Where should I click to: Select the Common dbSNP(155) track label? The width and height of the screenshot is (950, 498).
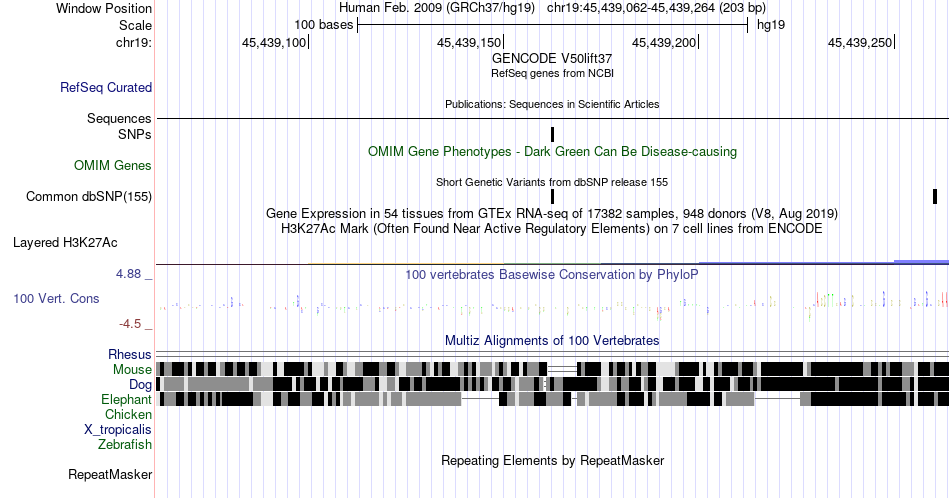89,197
